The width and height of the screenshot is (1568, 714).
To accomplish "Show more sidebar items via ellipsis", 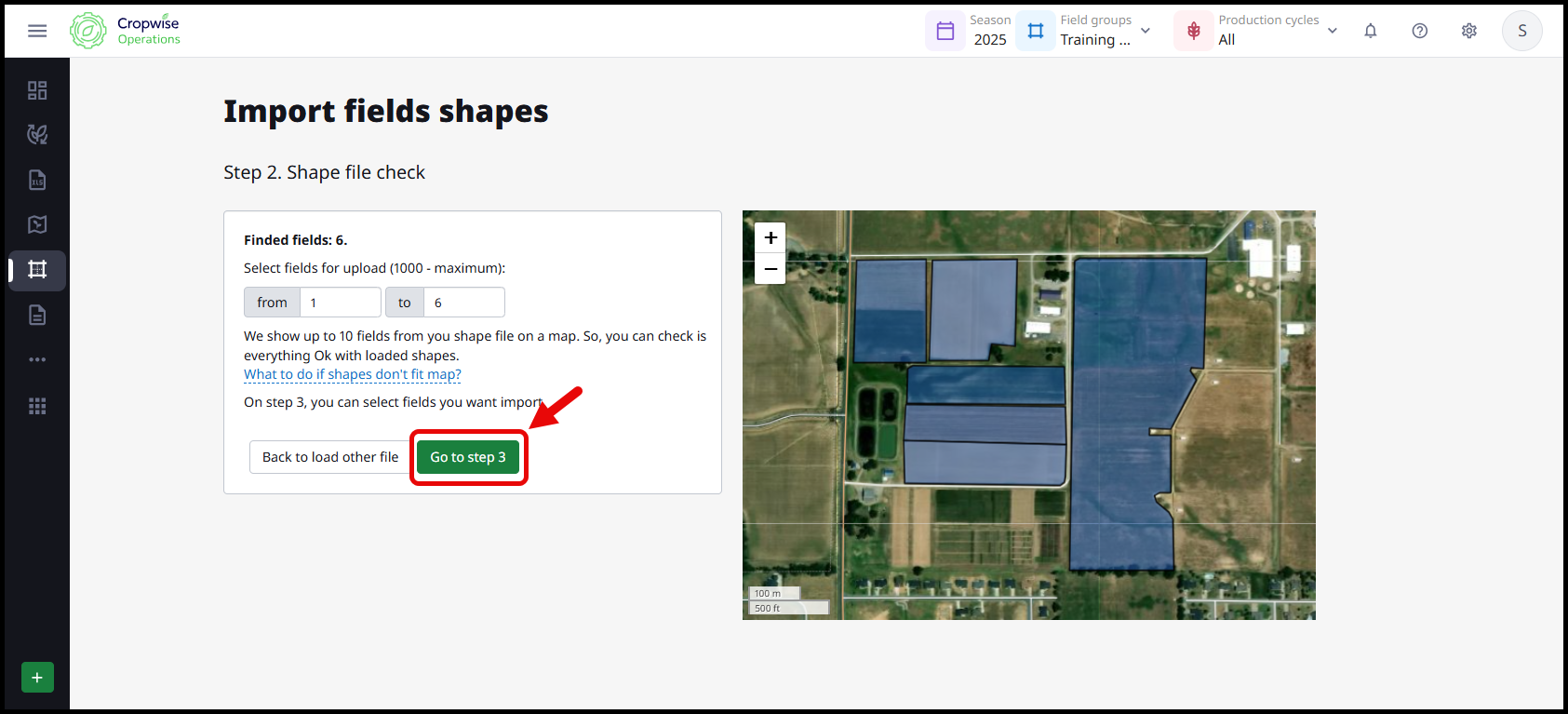I will 37,359.
